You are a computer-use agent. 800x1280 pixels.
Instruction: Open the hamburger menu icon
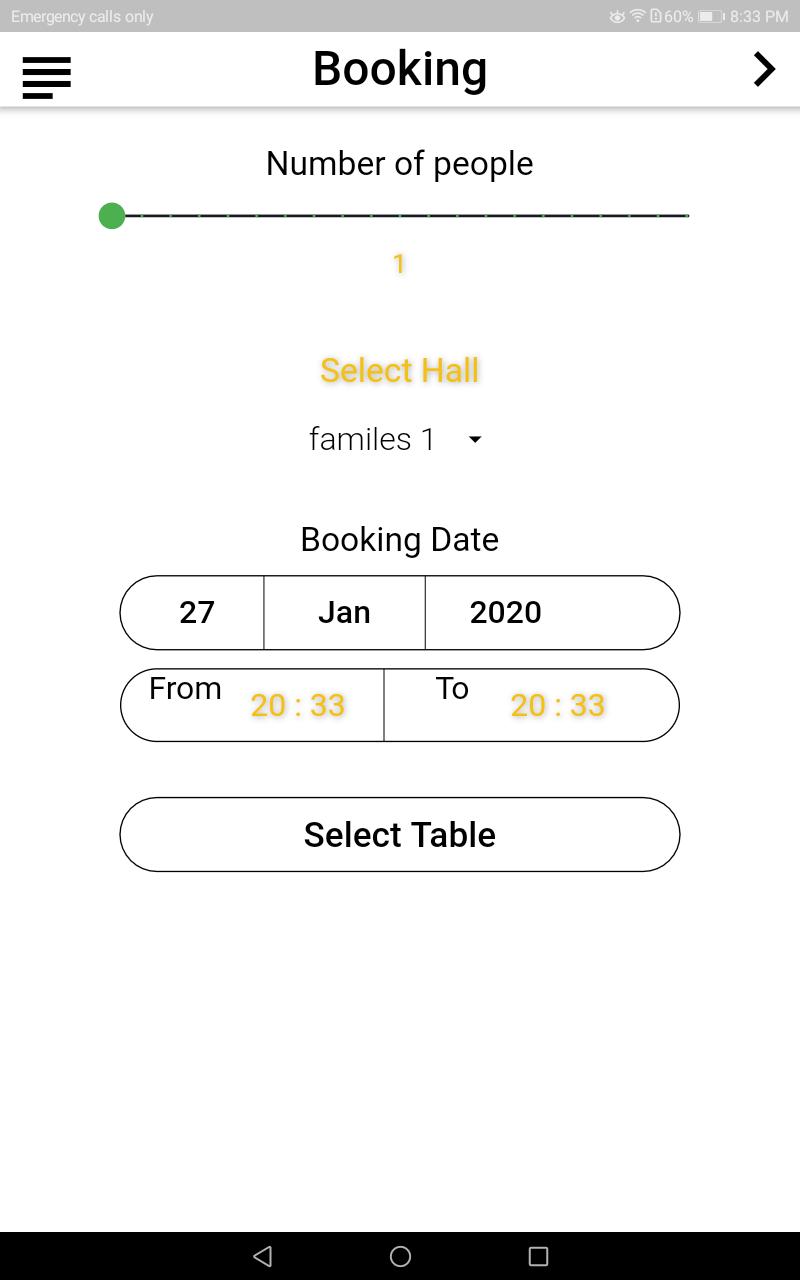tap(46, 77)
